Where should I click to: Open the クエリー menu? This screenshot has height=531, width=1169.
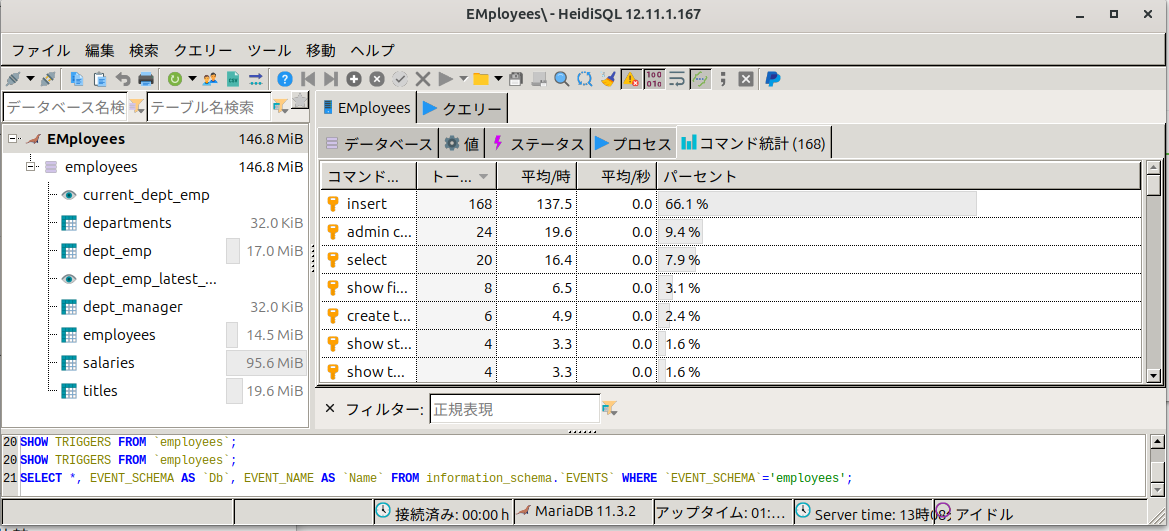(x=203, y=51)
